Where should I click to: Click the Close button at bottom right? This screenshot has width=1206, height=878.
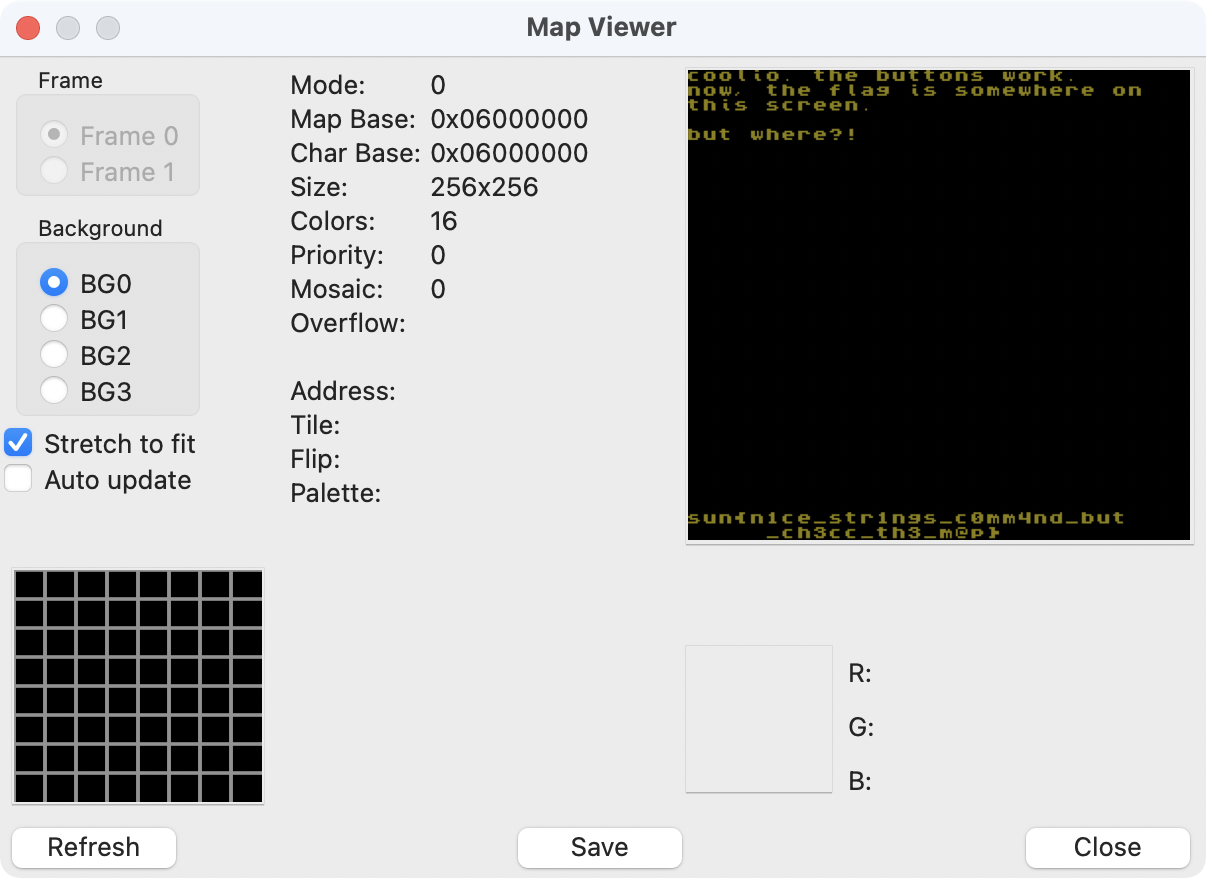(x=1107, y=847)
